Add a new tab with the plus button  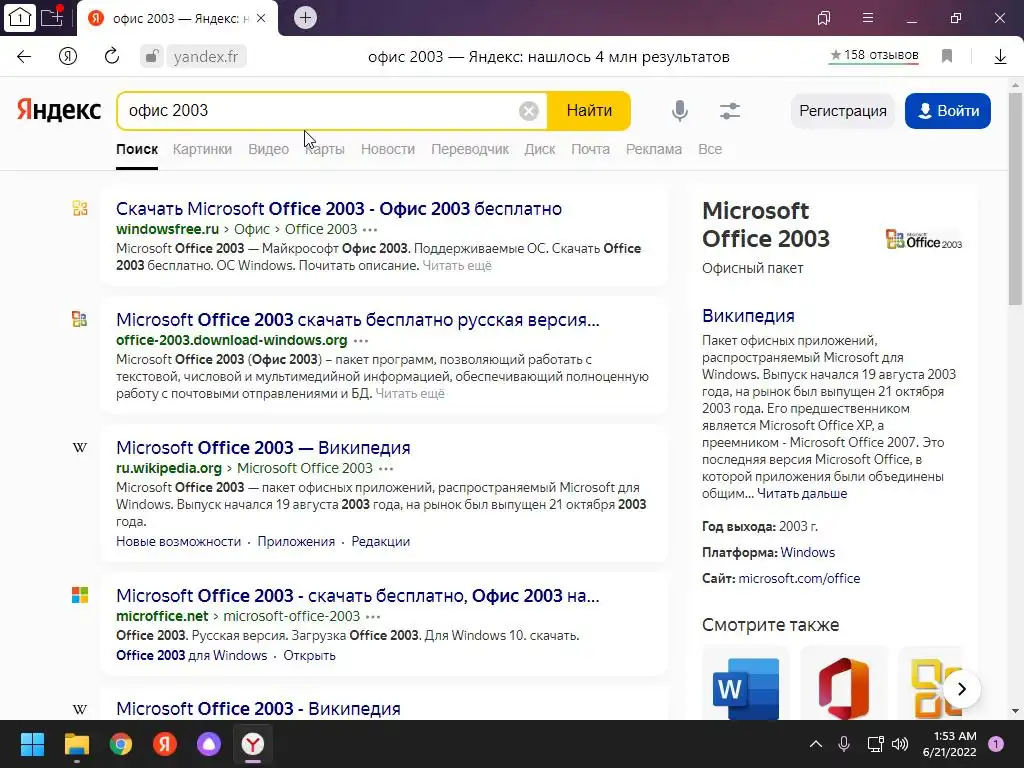pos(305,18)
